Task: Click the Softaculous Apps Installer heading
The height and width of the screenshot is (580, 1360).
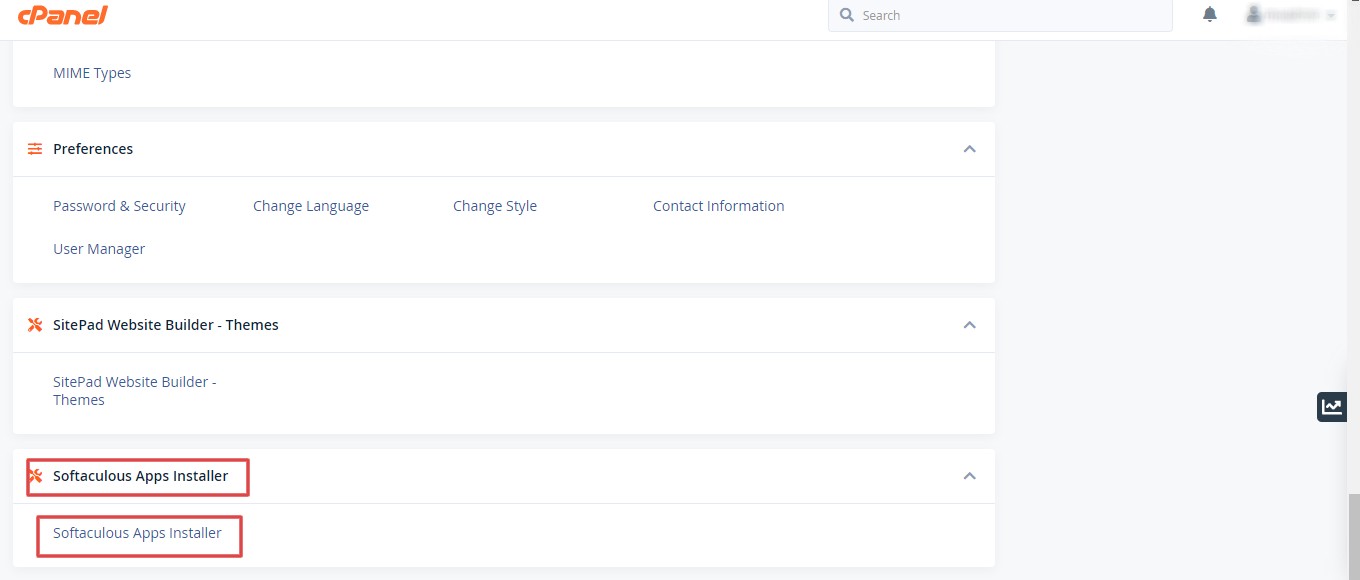Action: [x=141, y=476]
